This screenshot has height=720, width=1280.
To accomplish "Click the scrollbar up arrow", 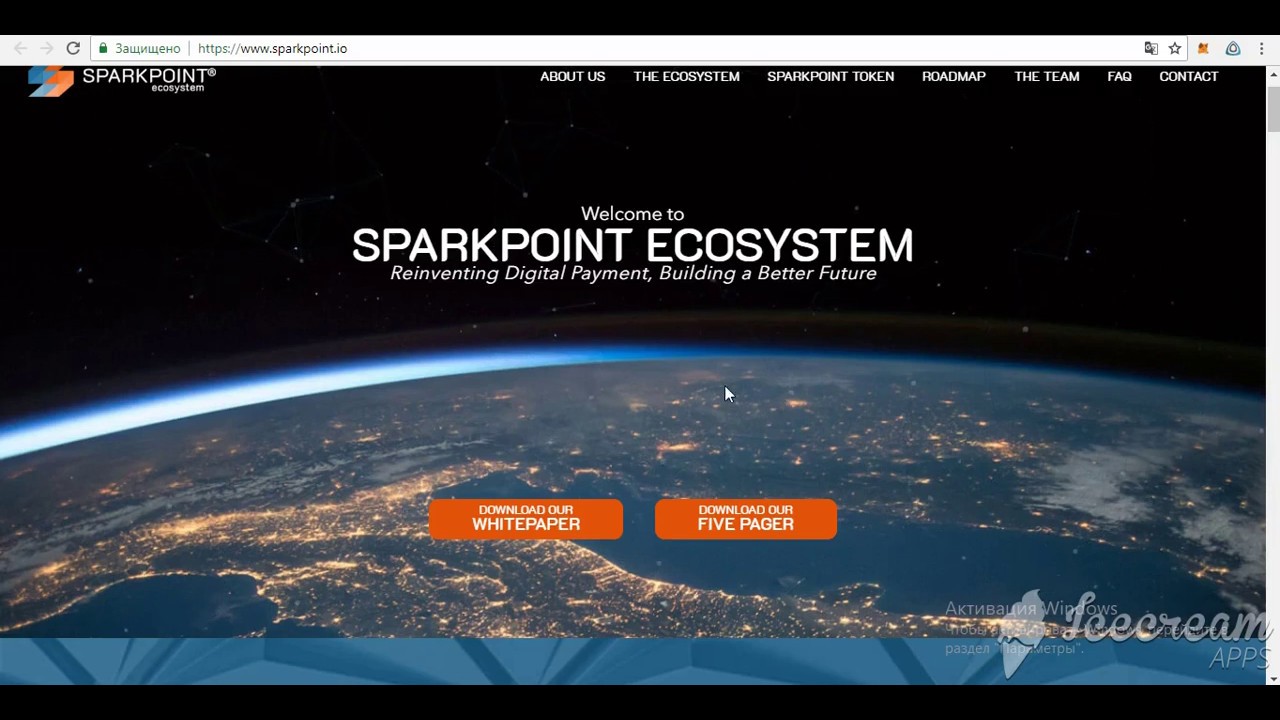I will coord(1273,73).
